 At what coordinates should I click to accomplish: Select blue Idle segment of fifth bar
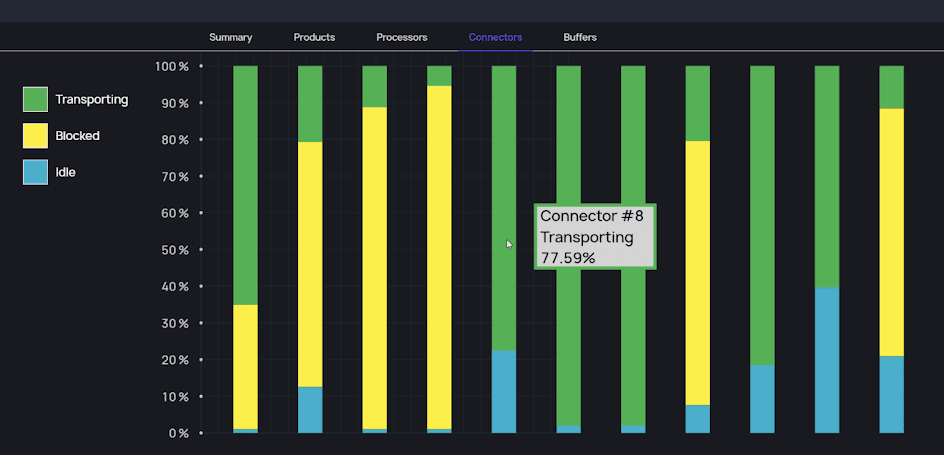[x=504, y=392]
